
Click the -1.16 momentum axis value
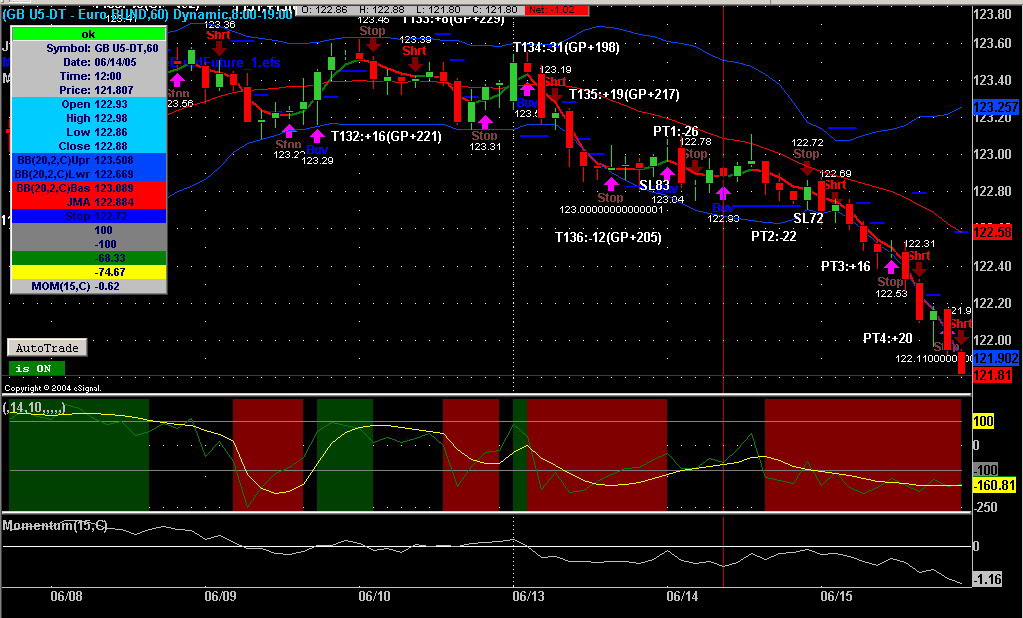pyautogui.click(x=988, y=579)
